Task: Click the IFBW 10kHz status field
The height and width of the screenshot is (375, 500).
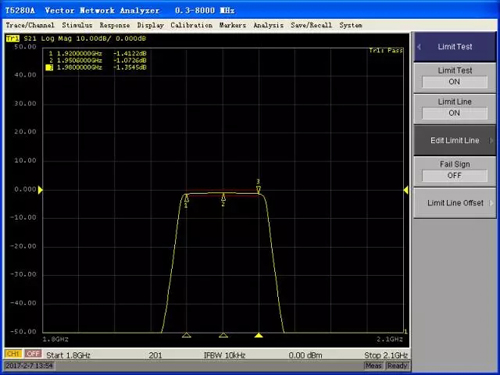Action: [224, 355]
